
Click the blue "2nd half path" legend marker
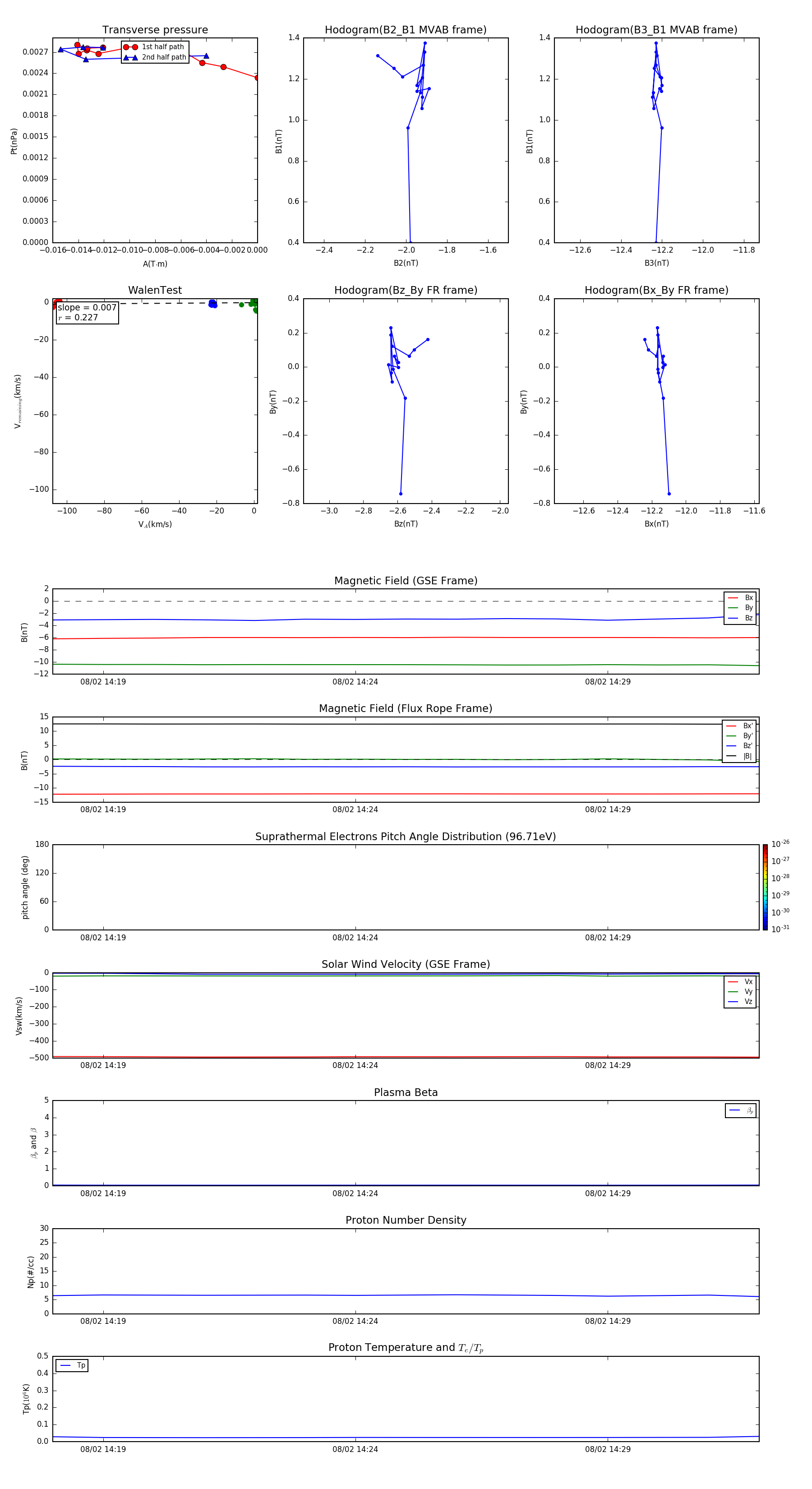(x=131, y=57)
